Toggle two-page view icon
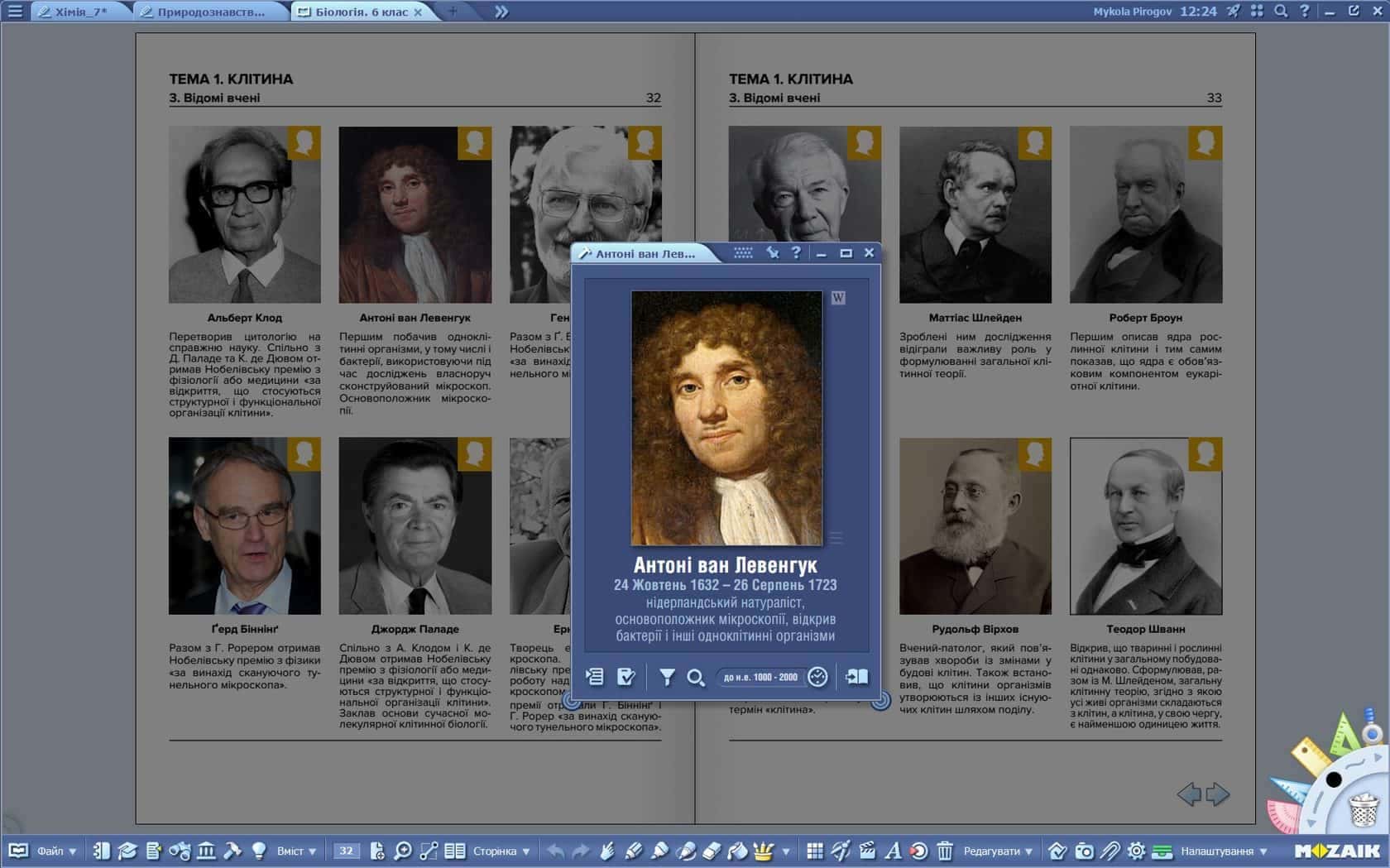The width and height of the screenshot is (1390, 868). point(454,851)
